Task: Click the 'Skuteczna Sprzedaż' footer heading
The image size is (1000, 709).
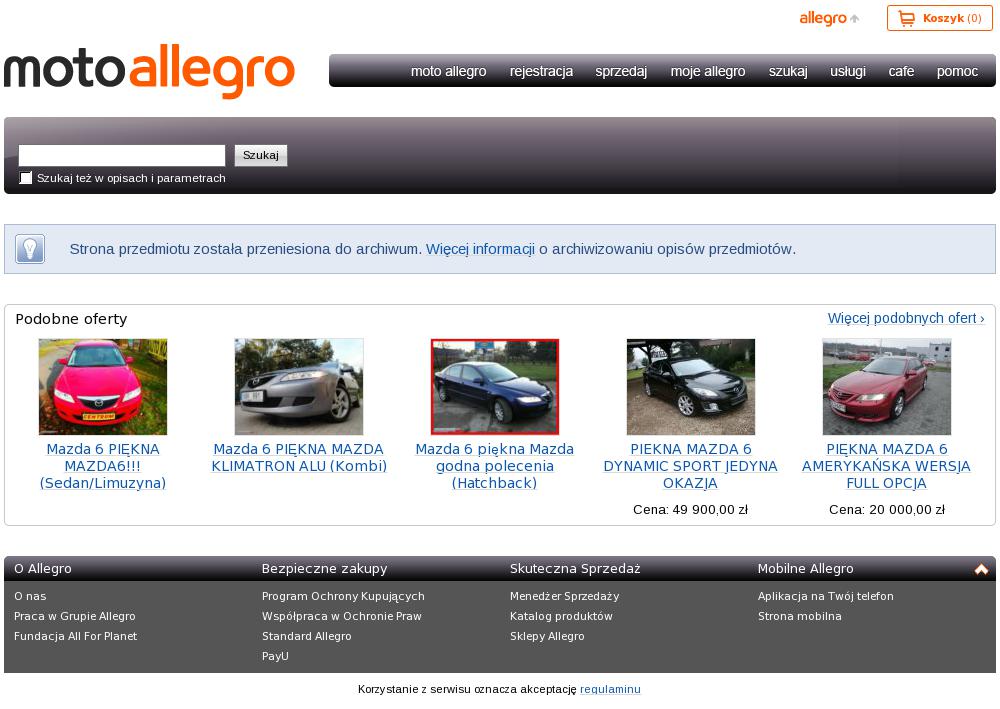Action: point(575,569)
